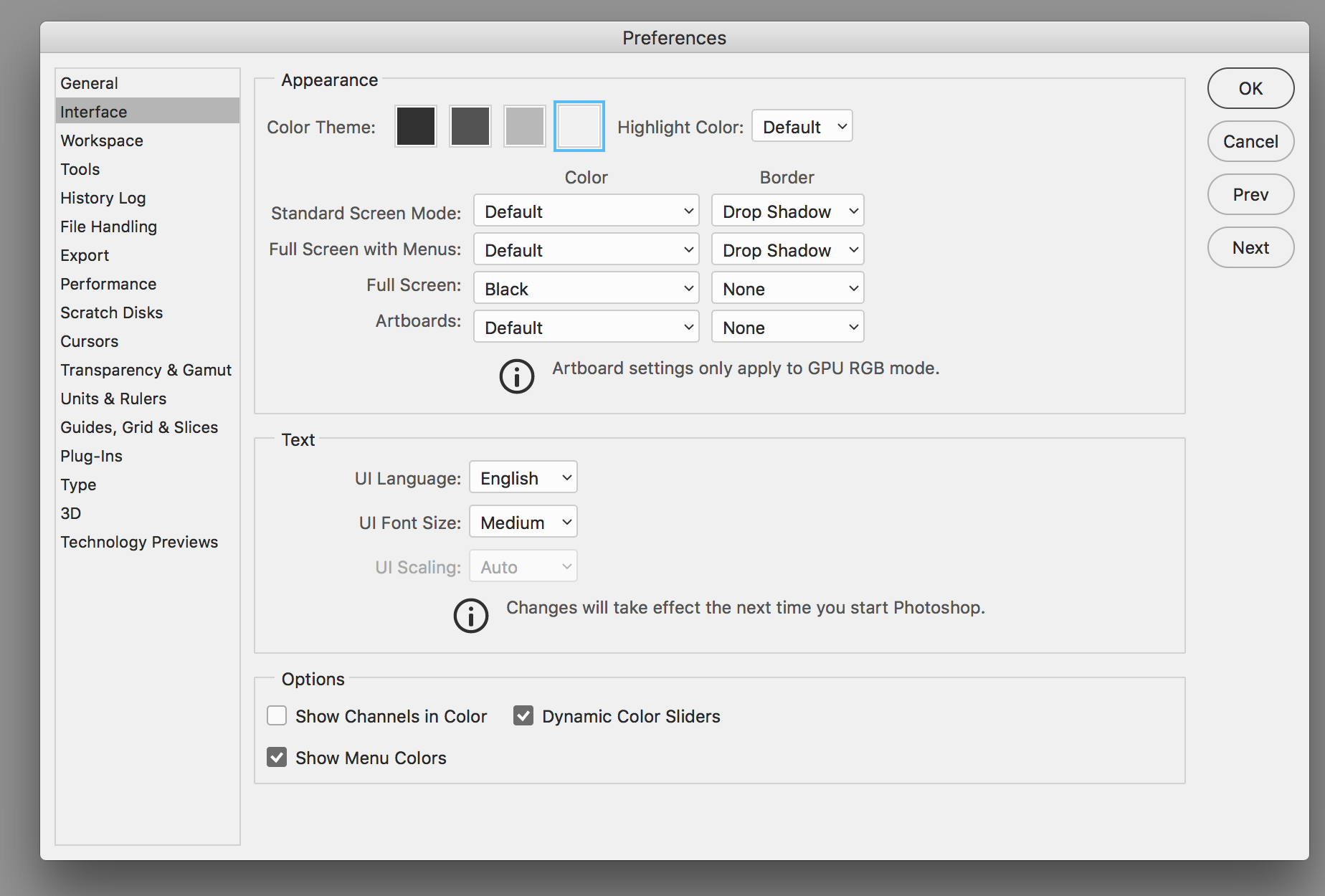Switch to Scratch Disks settings
The width and height of the screenshot is (1325, 896).
(111, 313)
